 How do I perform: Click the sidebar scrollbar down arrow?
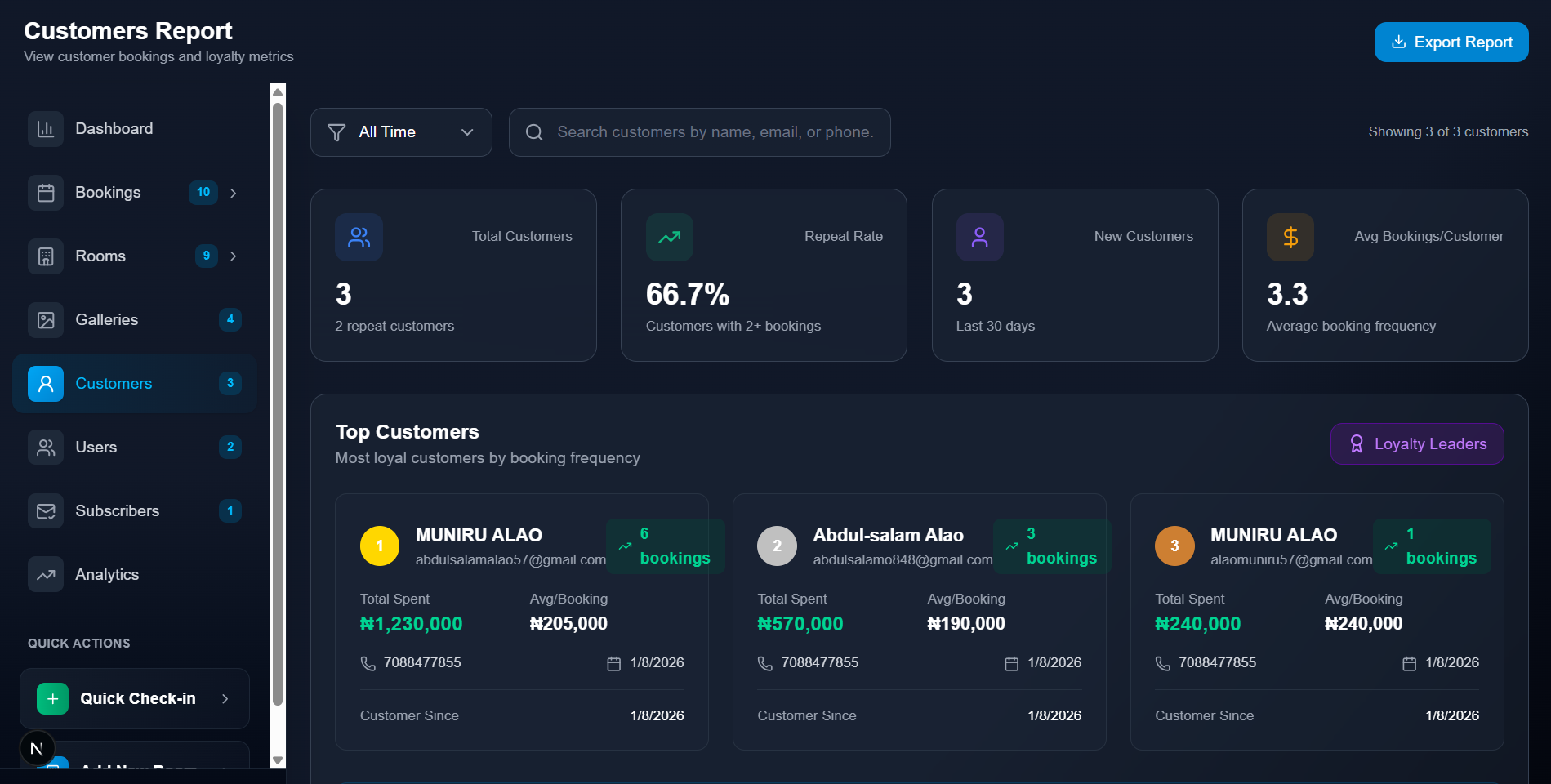pos(278,760)
